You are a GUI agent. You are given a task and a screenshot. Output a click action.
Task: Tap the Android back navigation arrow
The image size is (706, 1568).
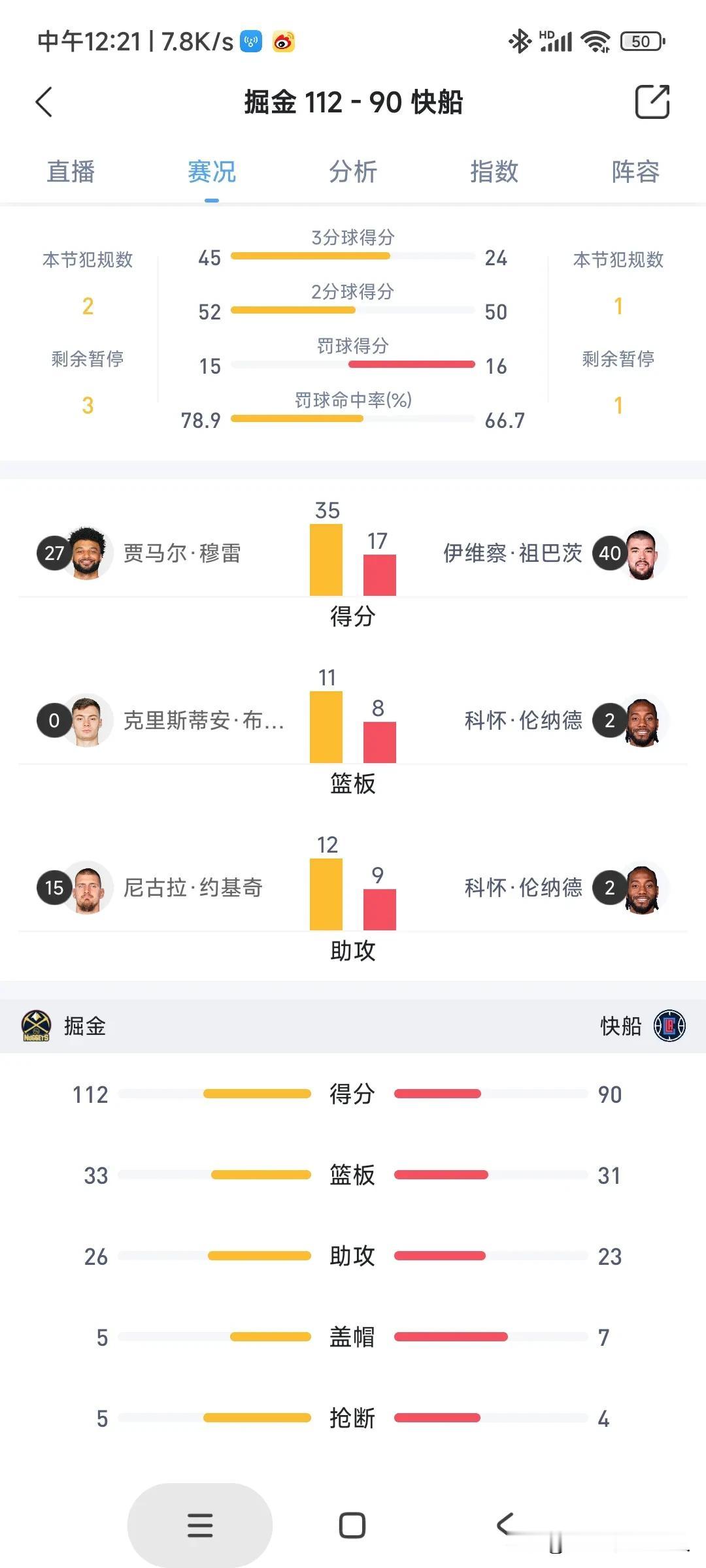tap(505, 1524)
